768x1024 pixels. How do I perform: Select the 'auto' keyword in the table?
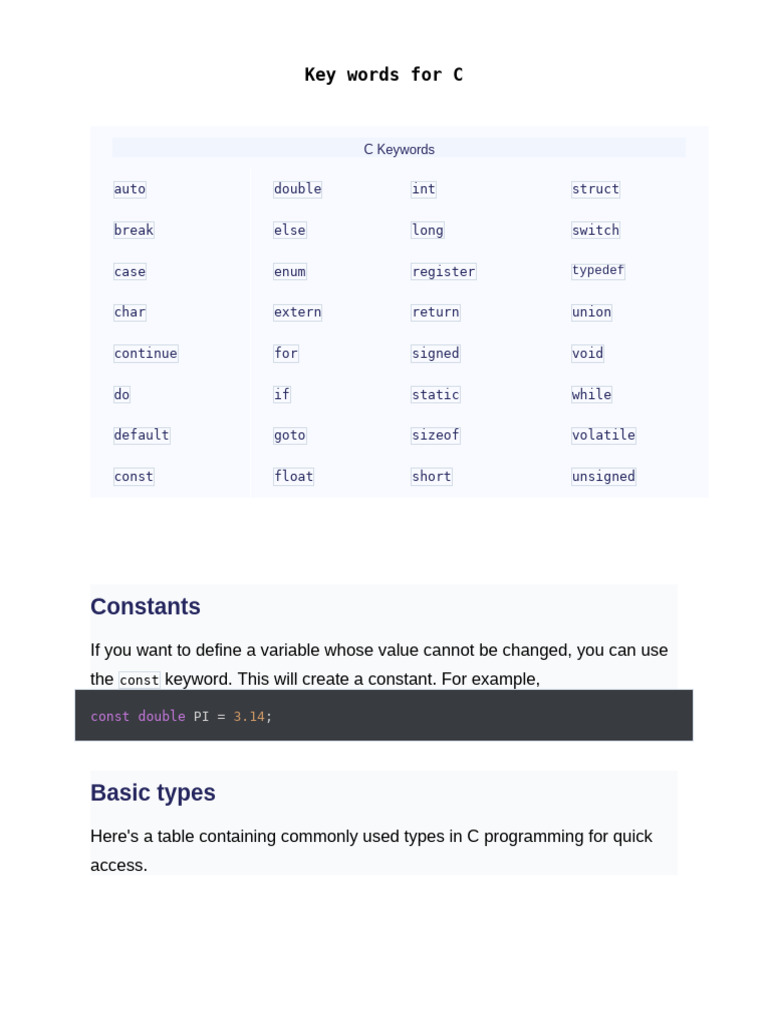pos(130,189)
